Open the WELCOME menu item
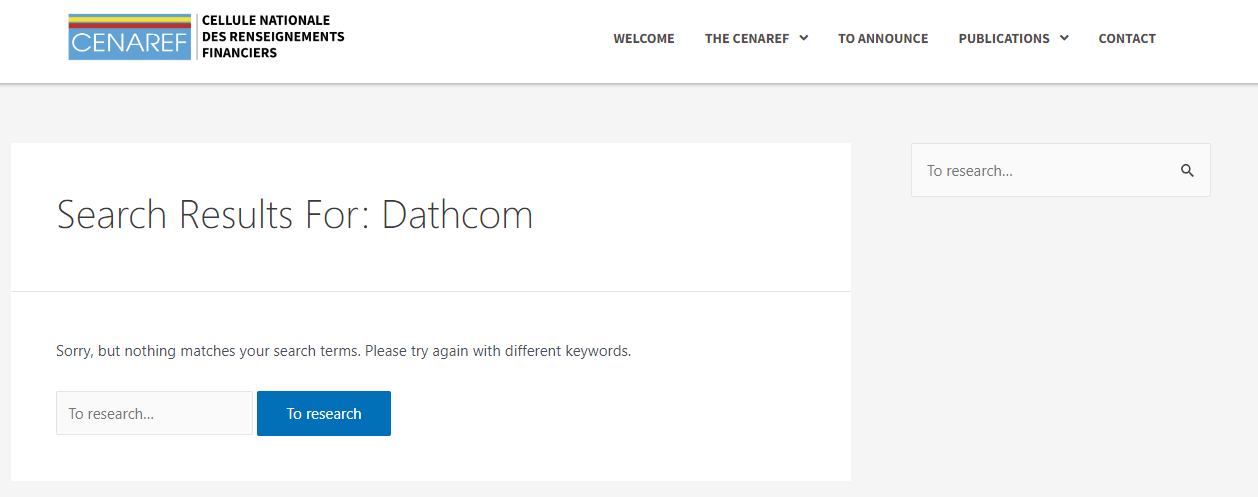 644,38
